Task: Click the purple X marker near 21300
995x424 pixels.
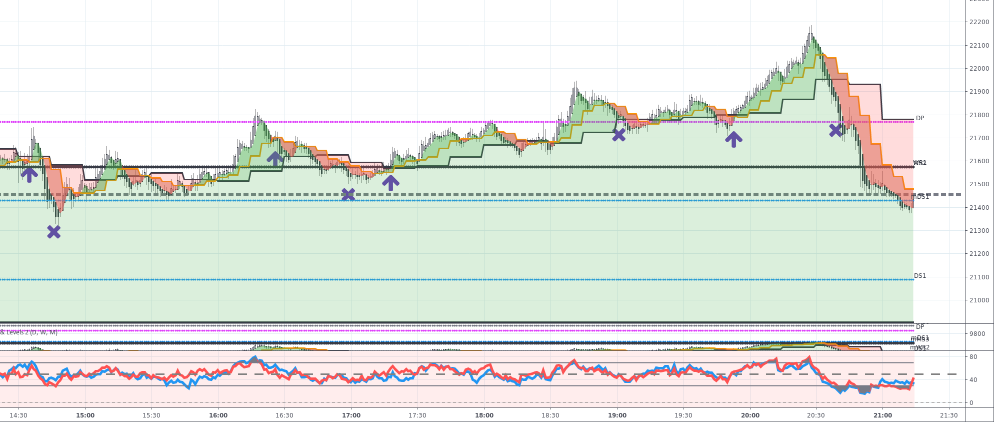Action: (54, 232)
